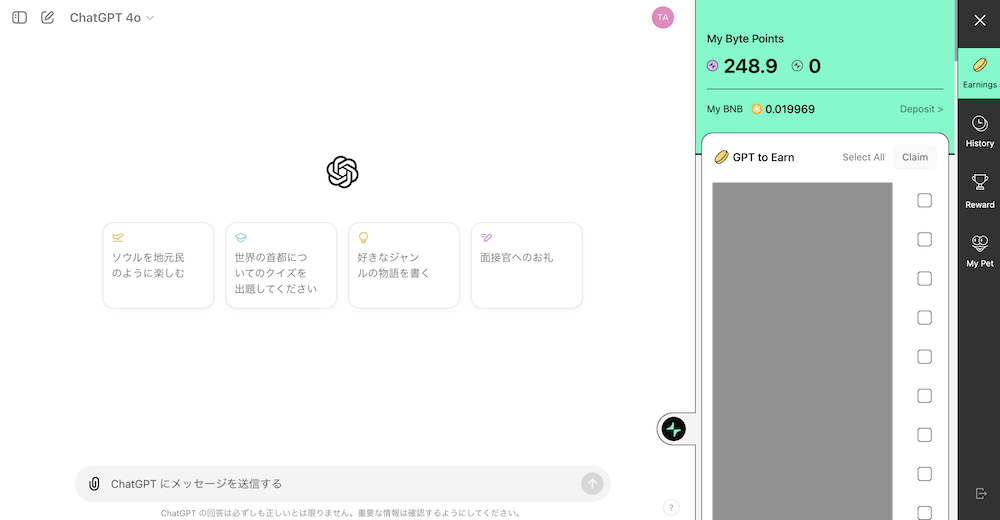This screenshot has height=520, width=1000.
Task: Toggle the ChatGPT sidebar panel icon
Action: (x=20, y=18)
